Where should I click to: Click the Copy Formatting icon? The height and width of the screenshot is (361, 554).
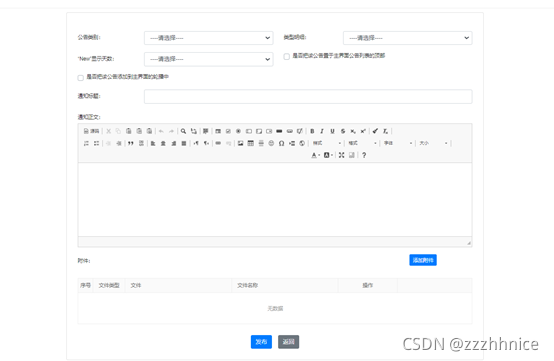(375, 131)
